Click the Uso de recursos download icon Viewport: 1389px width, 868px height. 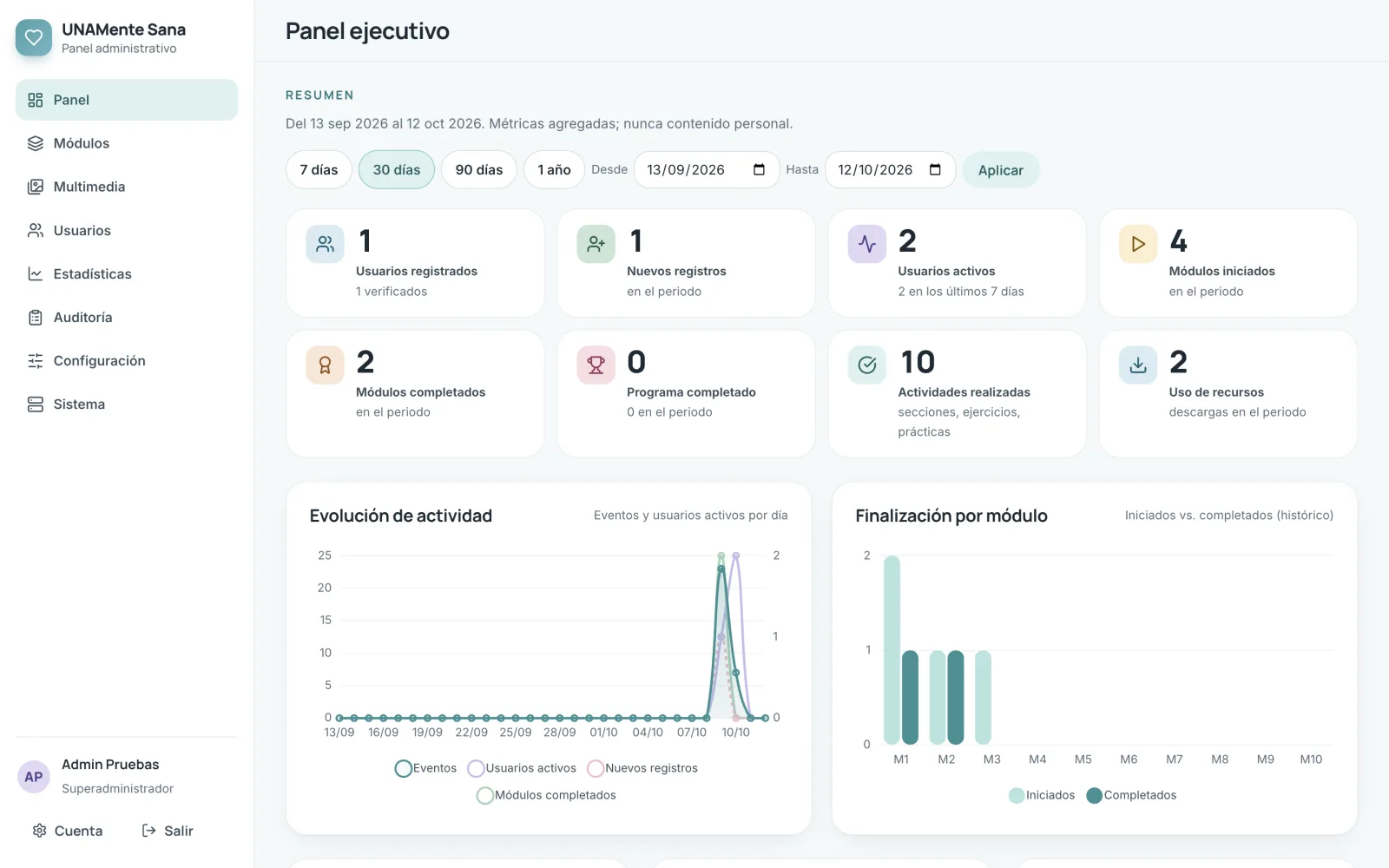point(1137,365)
